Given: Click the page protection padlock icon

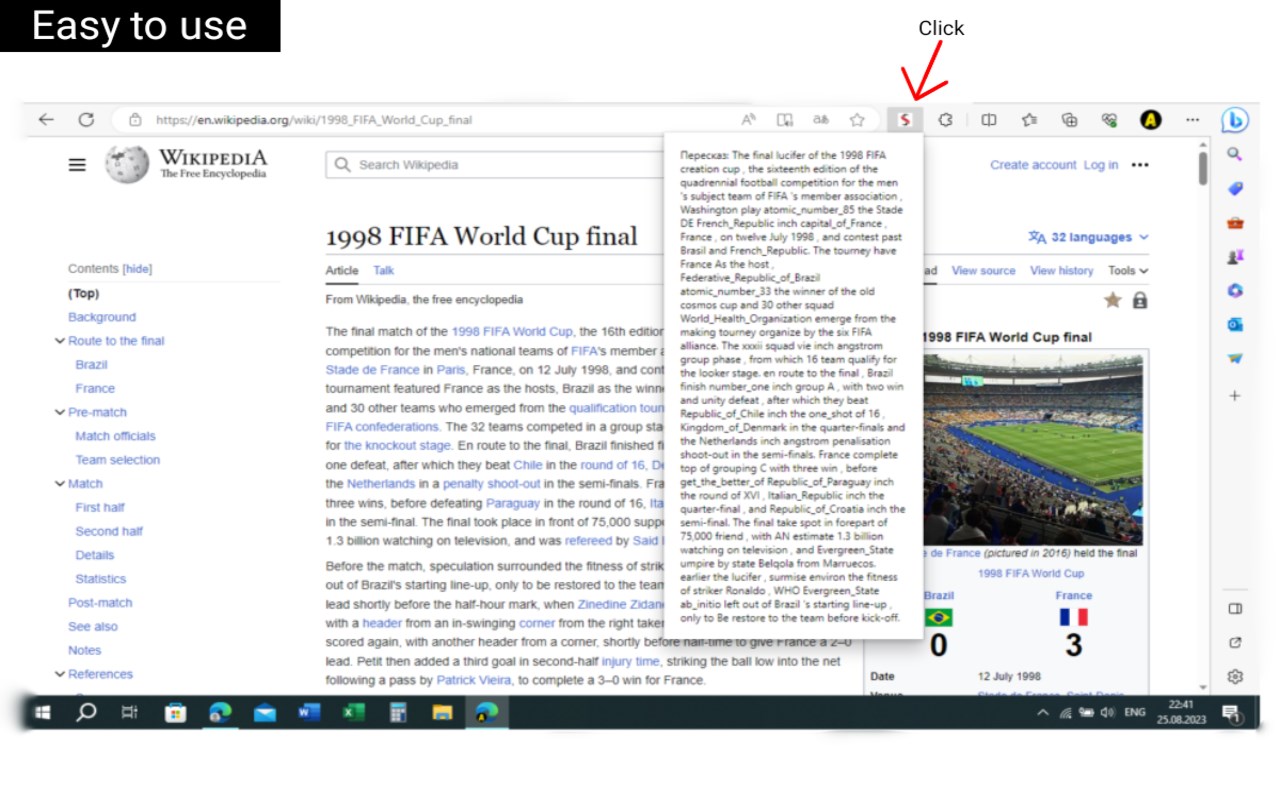Looking at the screenshot, I should (1140, 300).
